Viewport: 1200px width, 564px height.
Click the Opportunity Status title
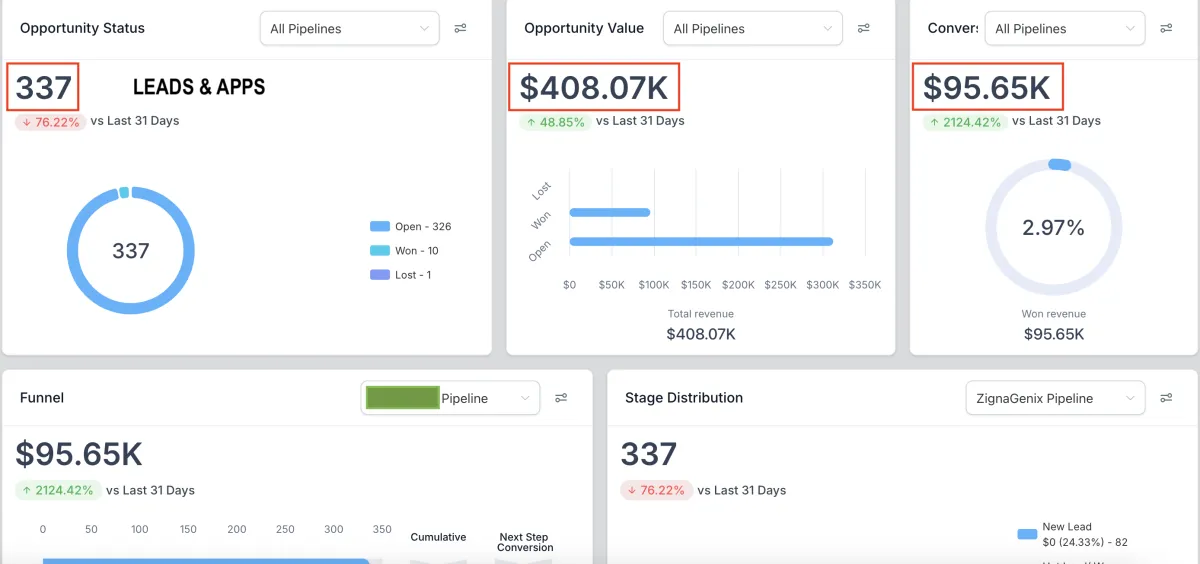(82, 28)
